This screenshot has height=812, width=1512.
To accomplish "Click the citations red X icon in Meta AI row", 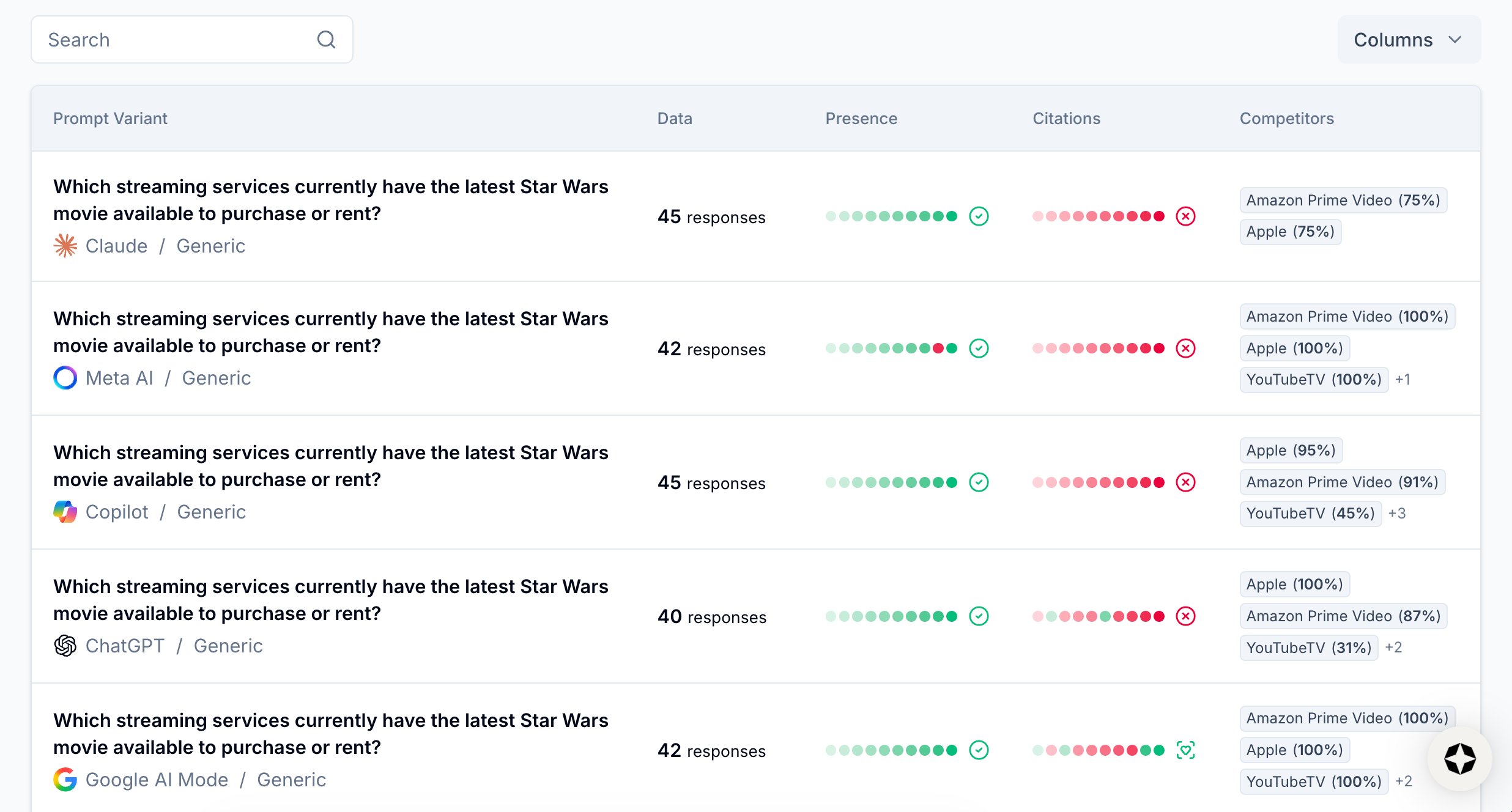I will (x=1186, y=349).
